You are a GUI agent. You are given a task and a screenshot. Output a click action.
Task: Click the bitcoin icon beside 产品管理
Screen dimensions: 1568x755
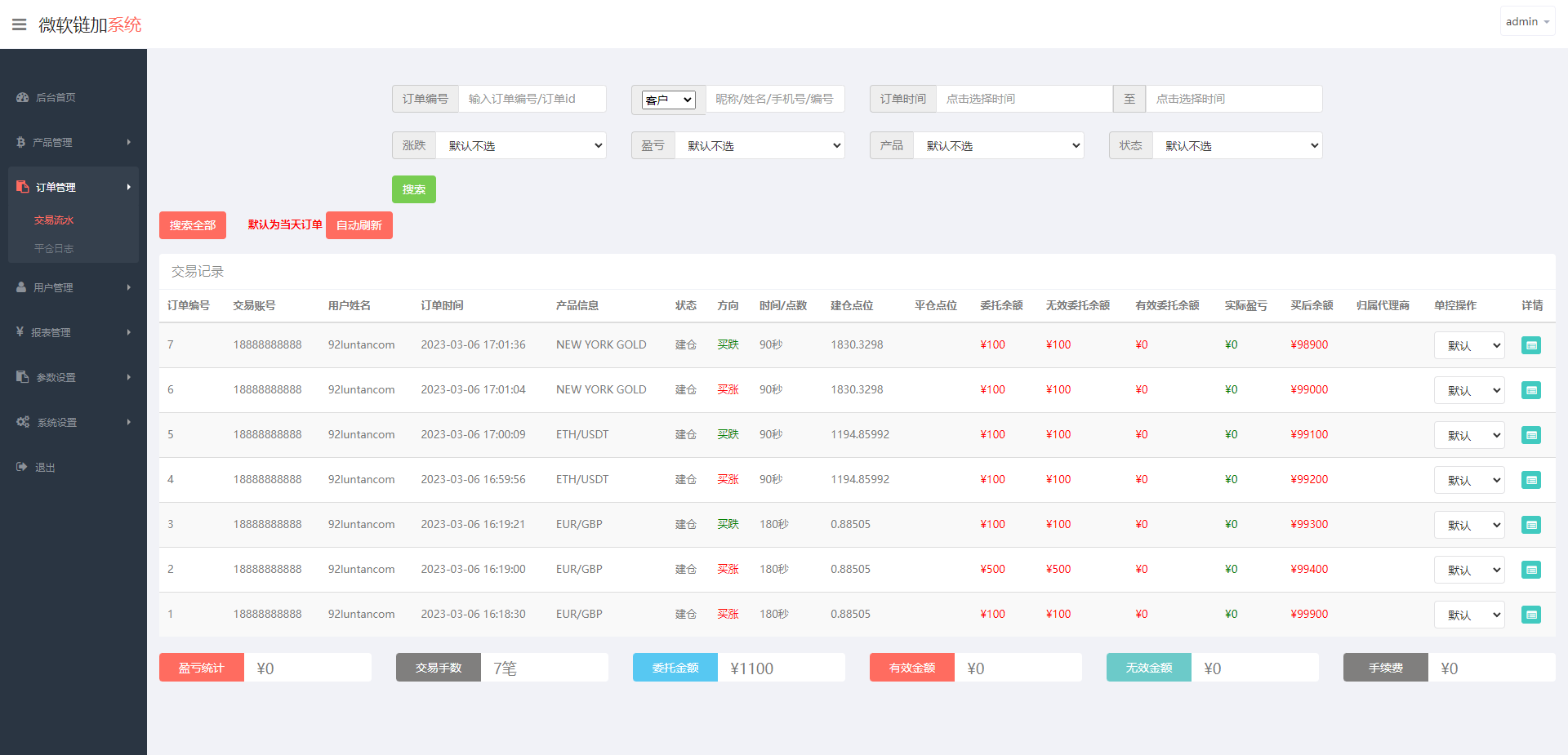21,142
